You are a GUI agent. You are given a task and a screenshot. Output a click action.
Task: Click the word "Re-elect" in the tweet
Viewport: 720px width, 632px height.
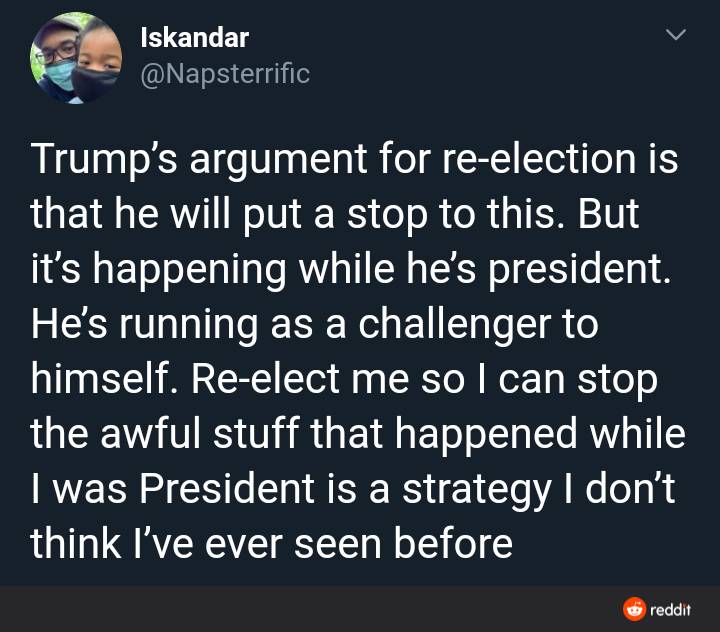tap(266, 379)
